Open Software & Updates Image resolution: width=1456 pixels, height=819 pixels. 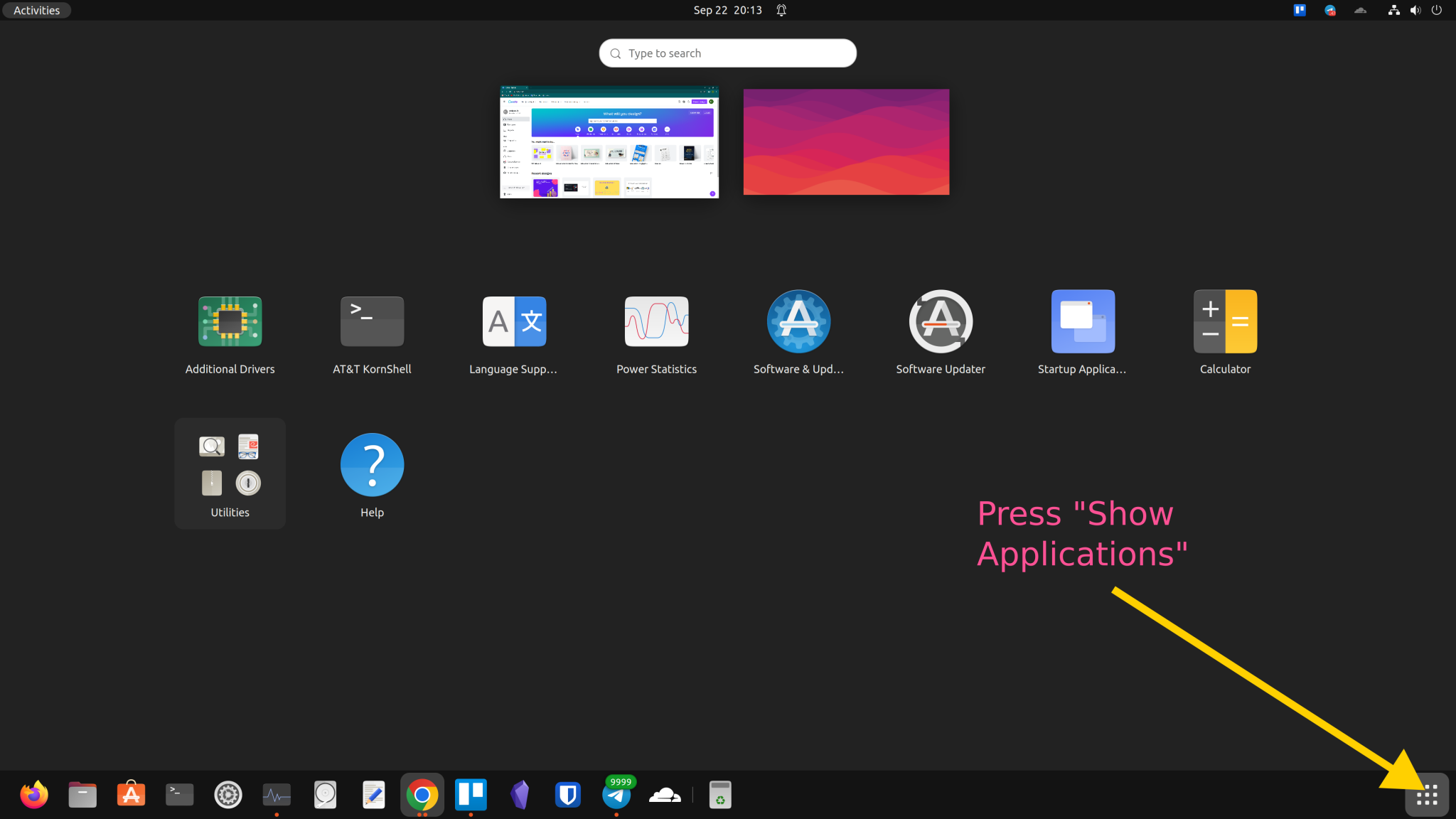[x=798, y=321]
